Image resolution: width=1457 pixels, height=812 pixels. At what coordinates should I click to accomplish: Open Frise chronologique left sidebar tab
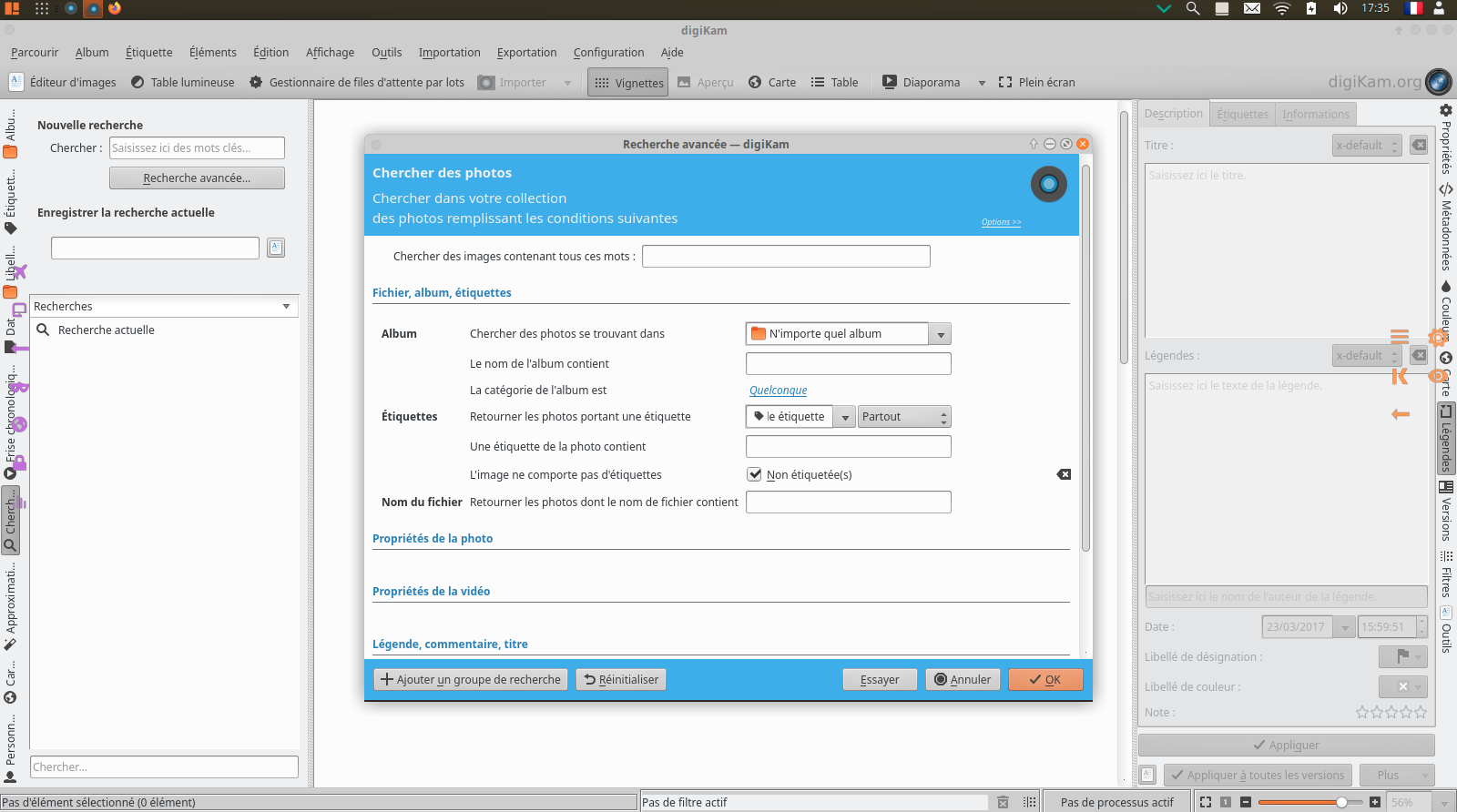[10, 423]
